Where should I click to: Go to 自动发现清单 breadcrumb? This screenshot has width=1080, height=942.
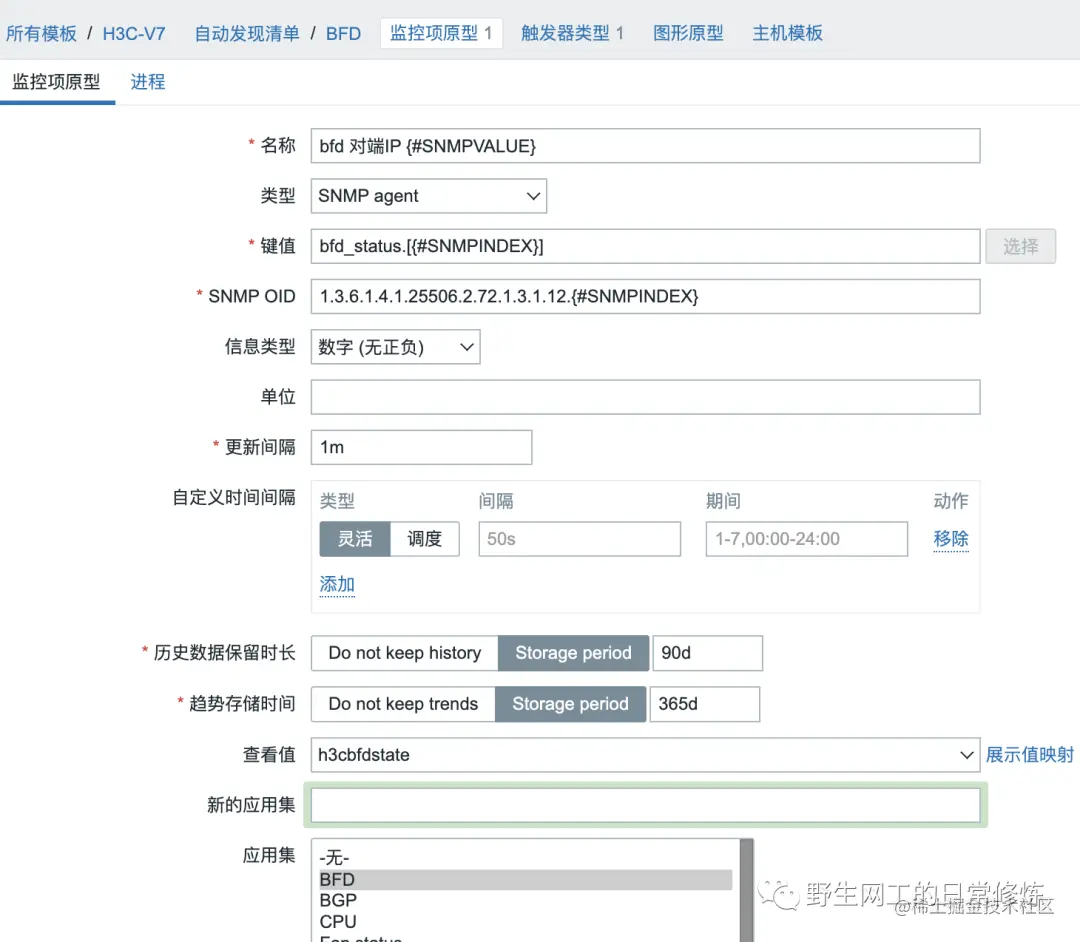coord(247,33)
